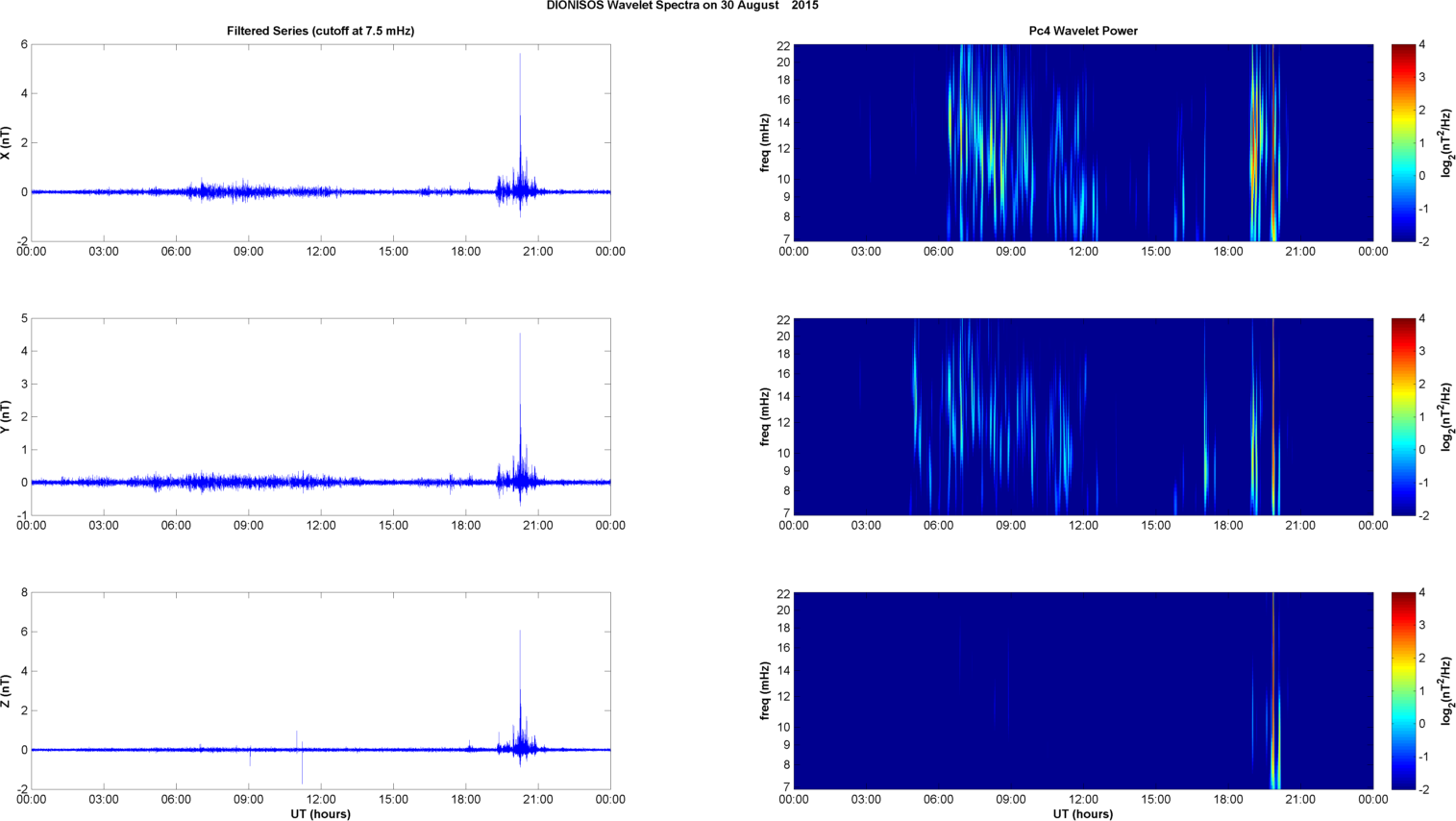Click the '15:00' tick under the bottom wavelet plot
Viewport: 1456px width, 821px height.
1156,800
